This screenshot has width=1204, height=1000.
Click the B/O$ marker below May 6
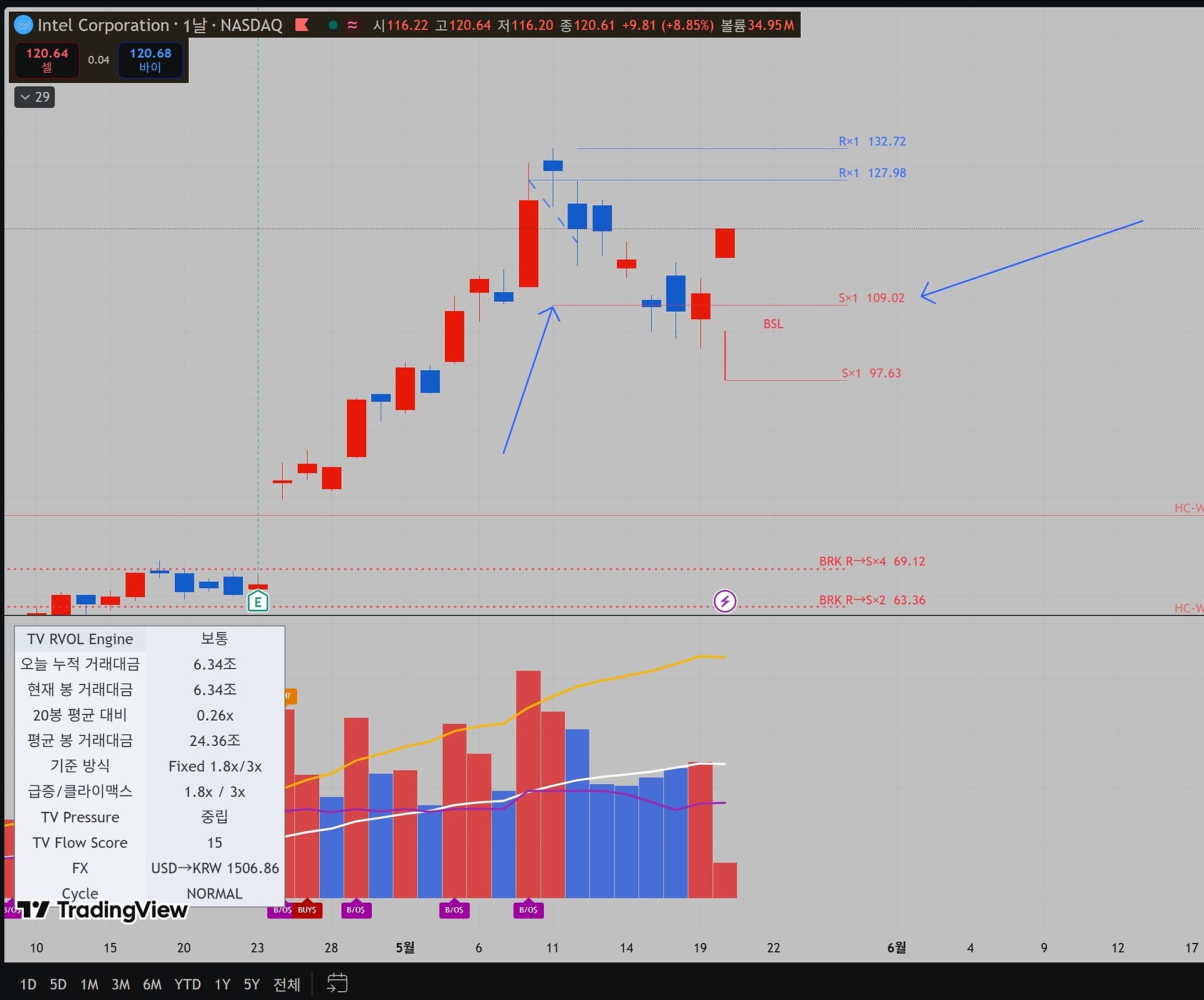pyautogui.click(x=454, y=909)
